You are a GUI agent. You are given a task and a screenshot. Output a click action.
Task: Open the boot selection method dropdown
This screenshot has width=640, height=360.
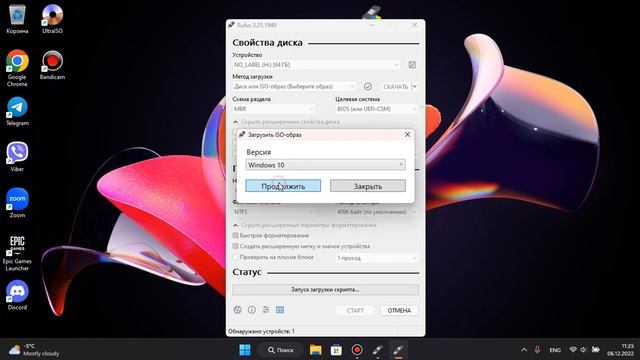click(294, 87)
